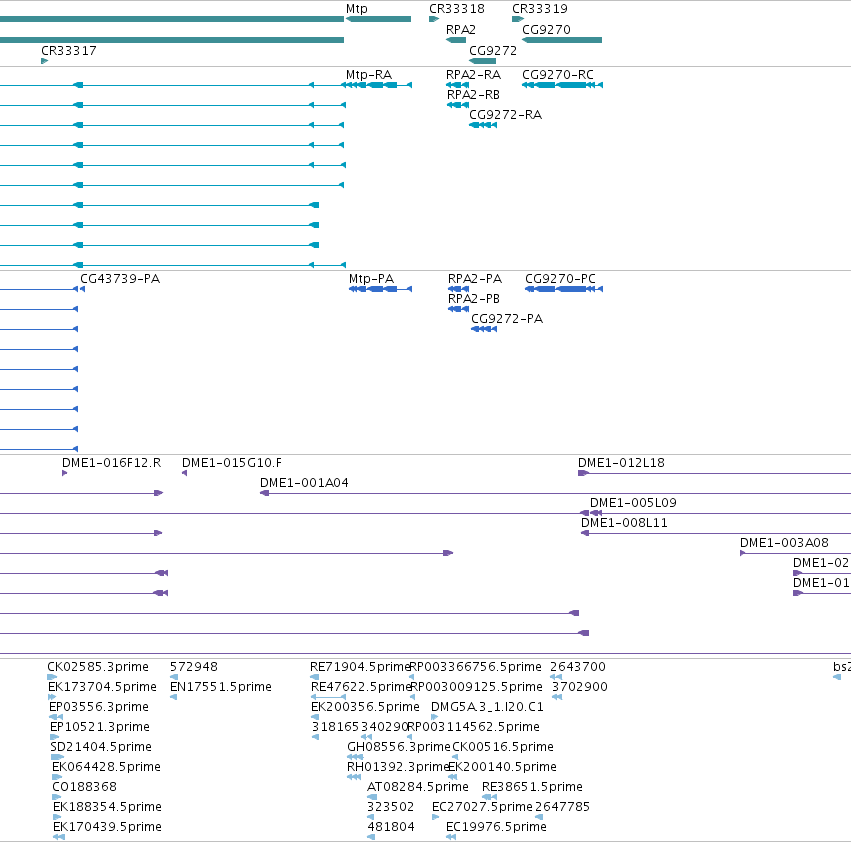Screen dimensions: 851x842
Task: Select the Mtp gene feature
Action: (378, 19)
